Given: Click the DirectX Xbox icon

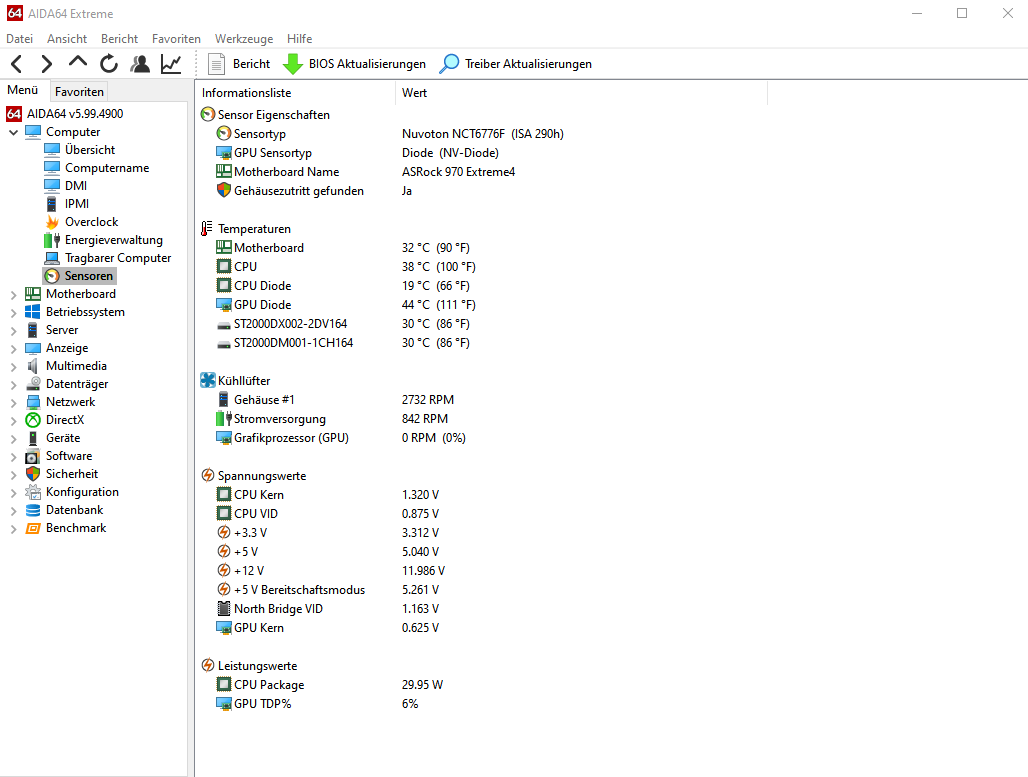Looking at the screenshot, I should pos(33,420).
